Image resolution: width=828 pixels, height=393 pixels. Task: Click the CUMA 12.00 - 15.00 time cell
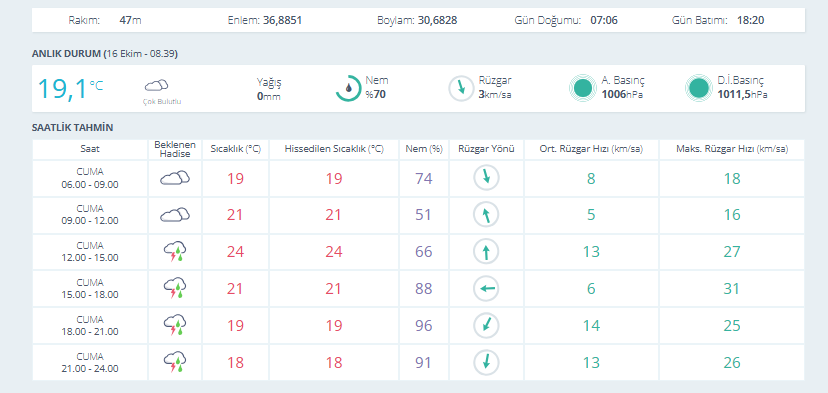(90, 252)
